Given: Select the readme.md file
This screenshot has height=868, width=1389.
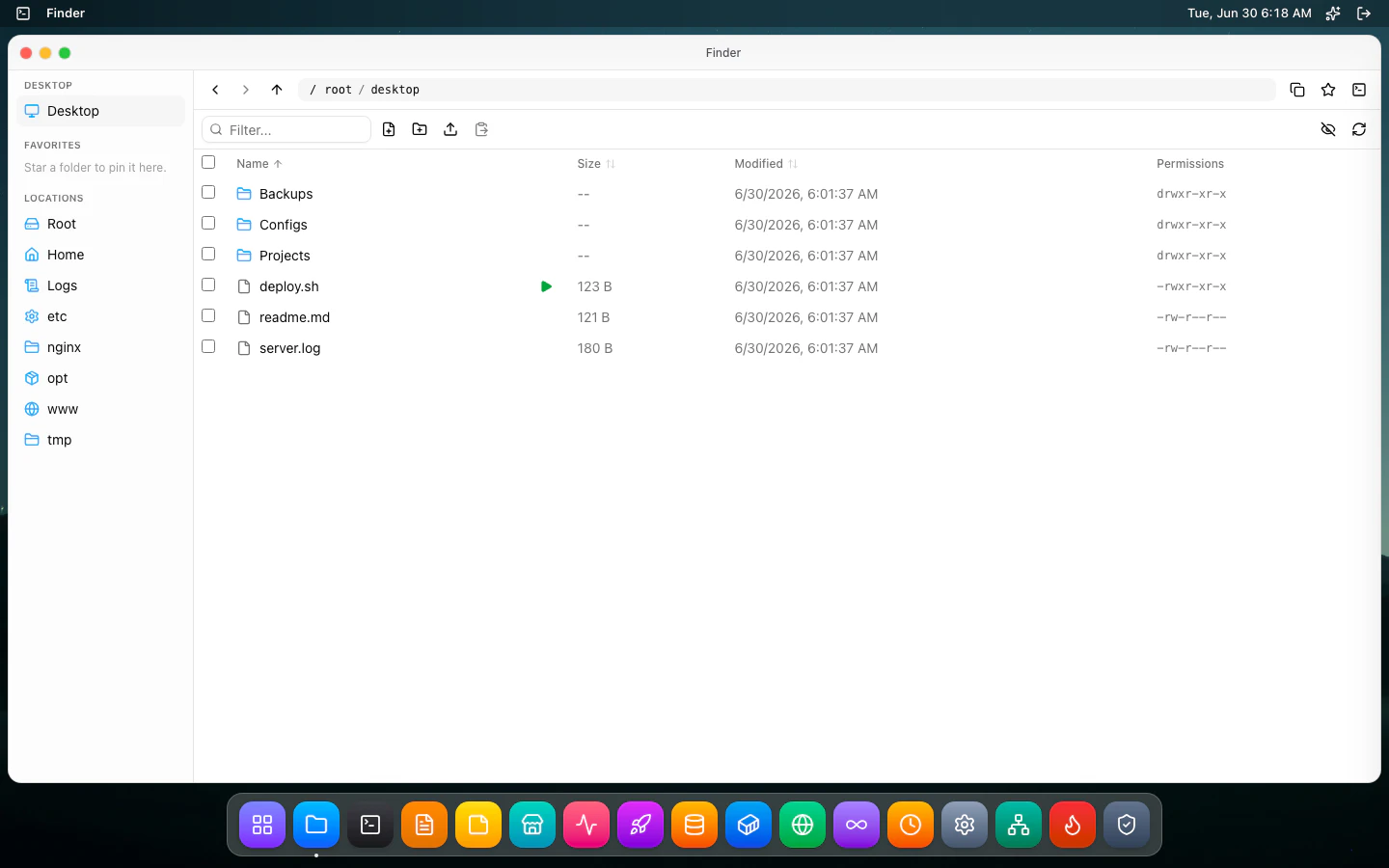Looking at the screenshot, I should coord(294,317).
